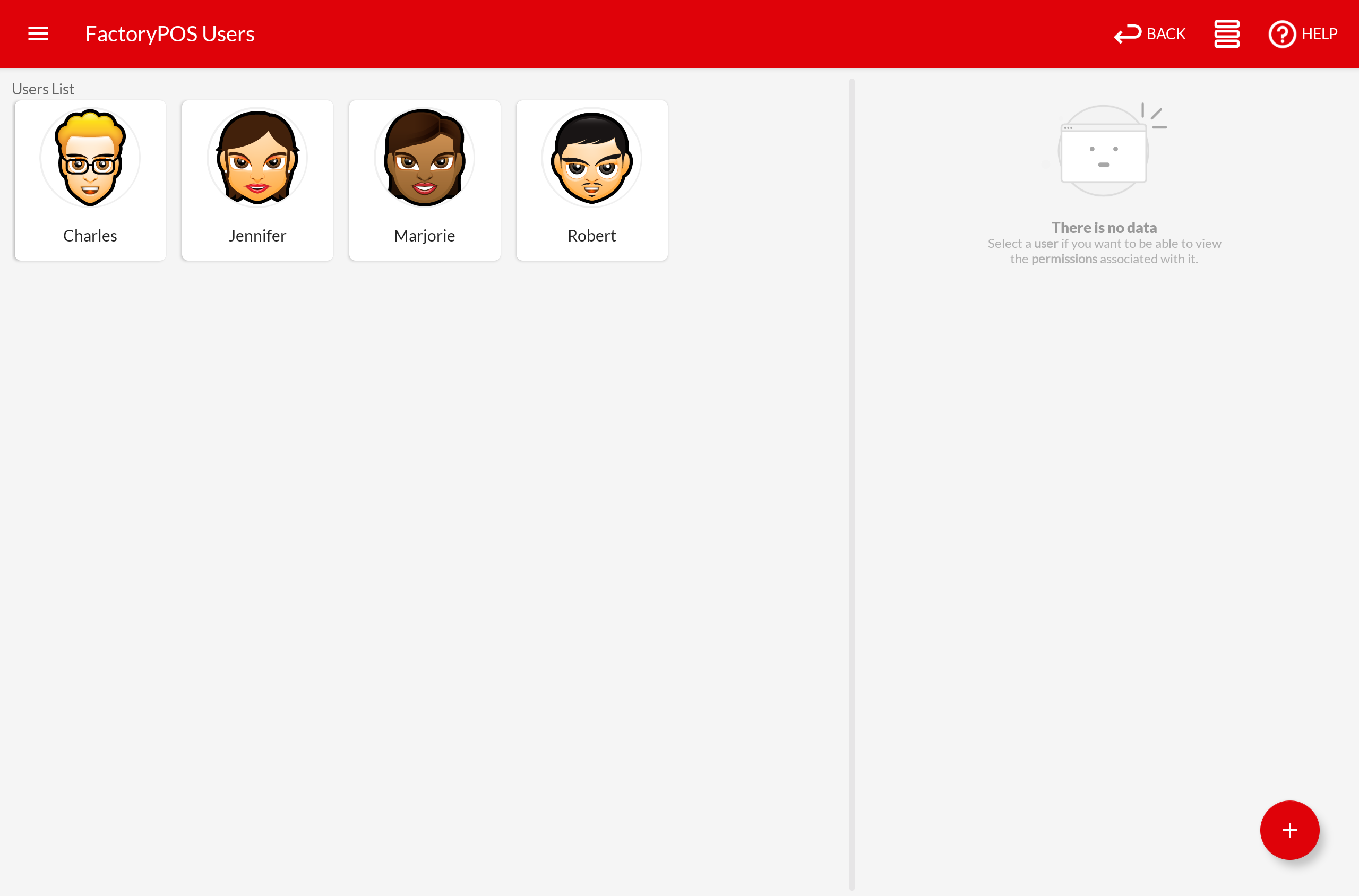
Task: Select Robert's avatar picture
Action: coord(591,158)
